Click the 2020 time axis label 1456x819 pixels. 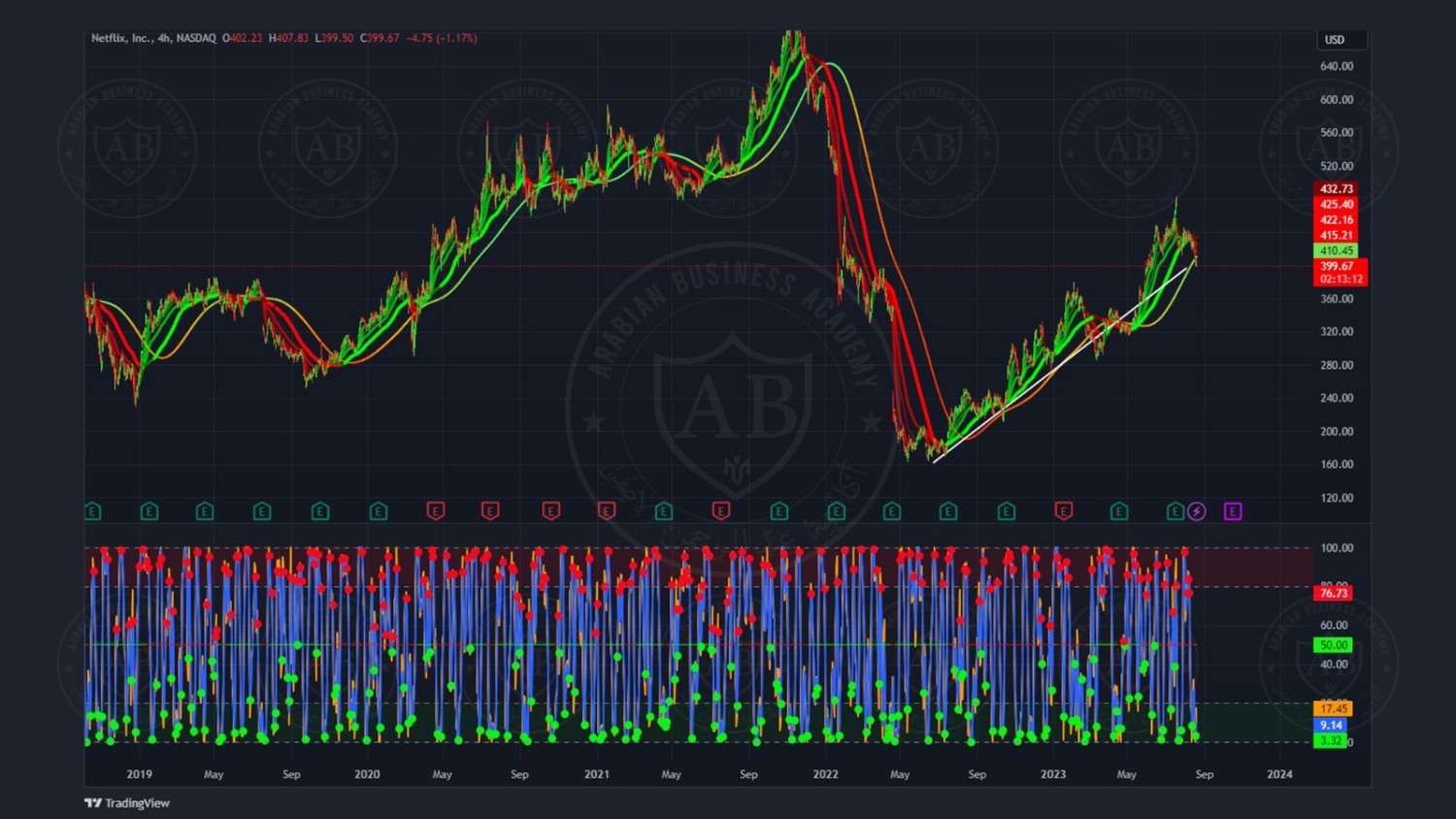367,774
